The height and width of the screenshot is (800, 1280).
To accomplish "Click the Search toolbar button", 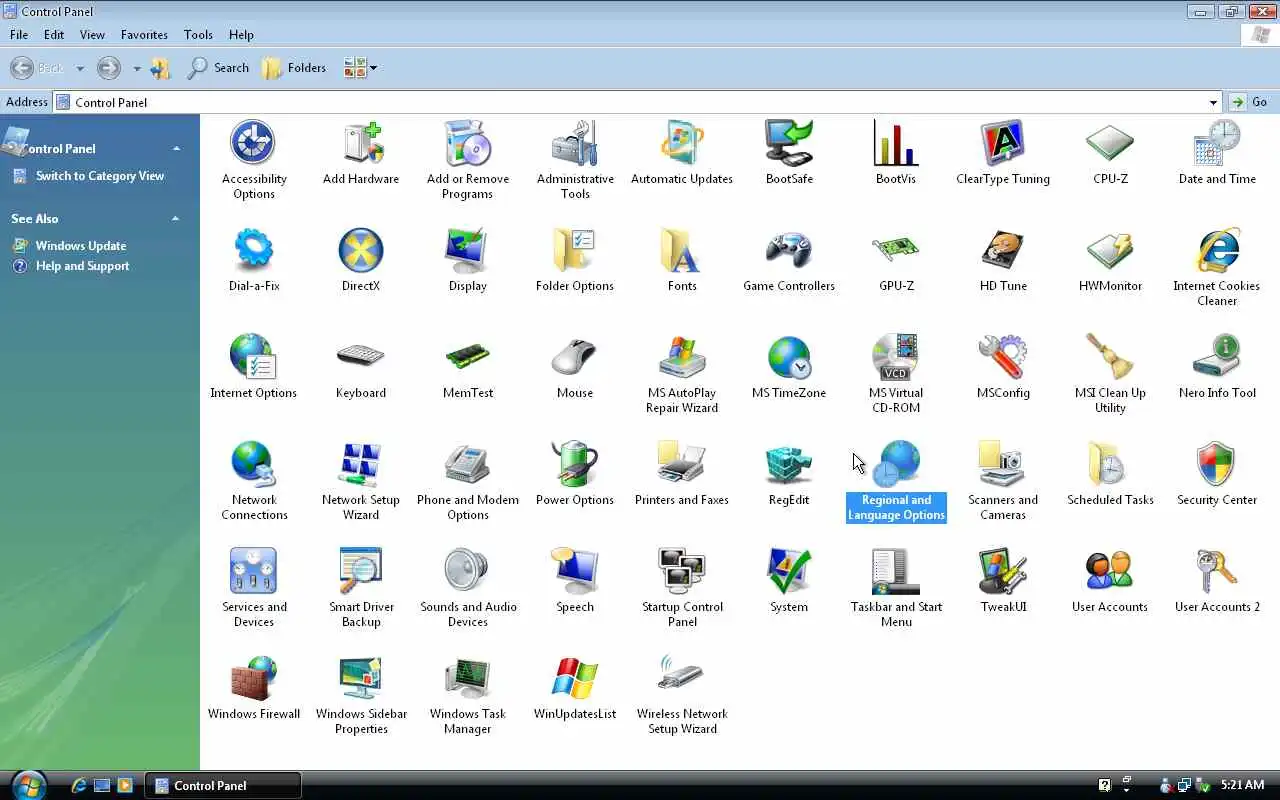I will (x=218, y=68).
